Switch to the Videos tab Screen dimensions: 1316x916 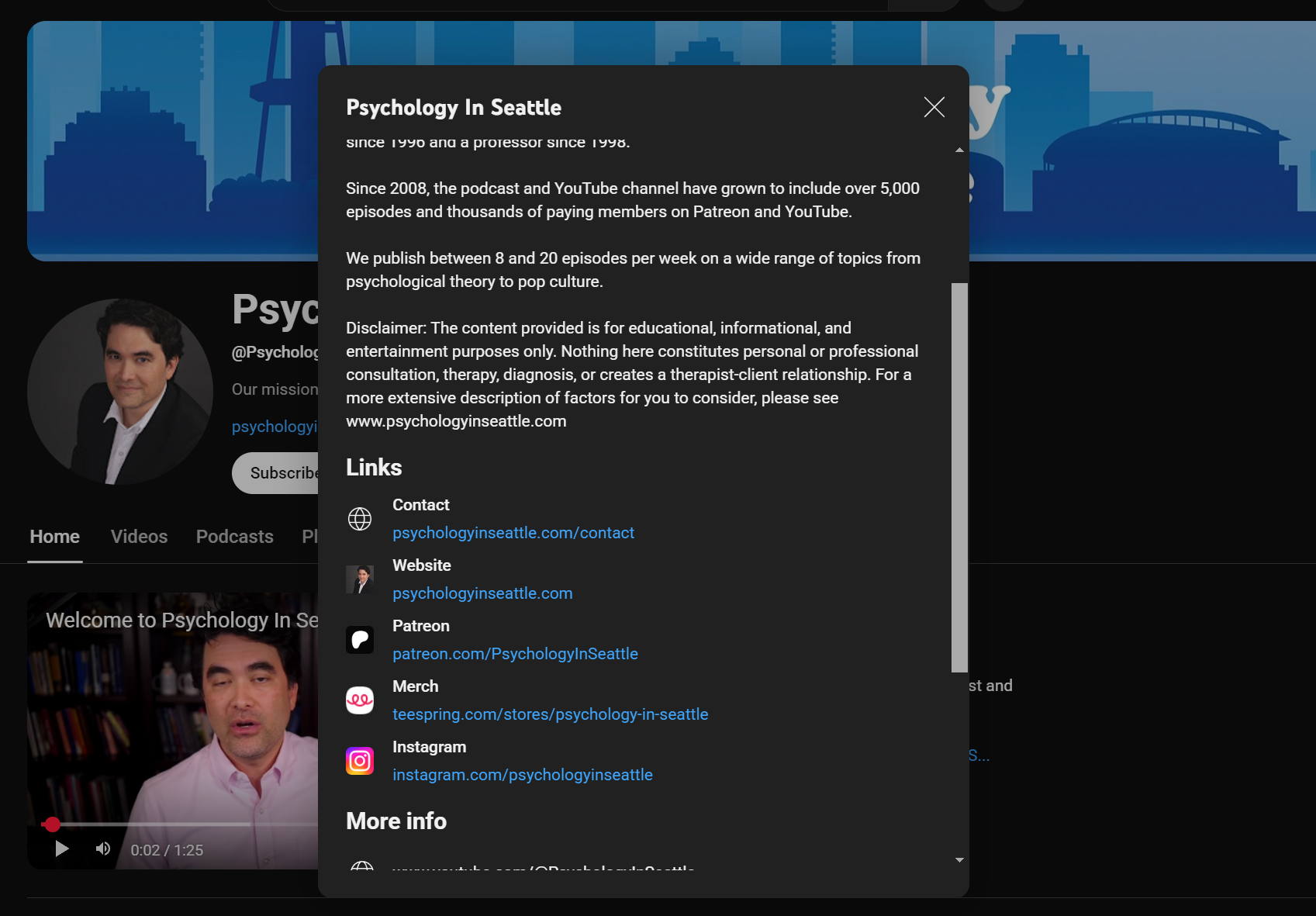(x=139, y=537)
